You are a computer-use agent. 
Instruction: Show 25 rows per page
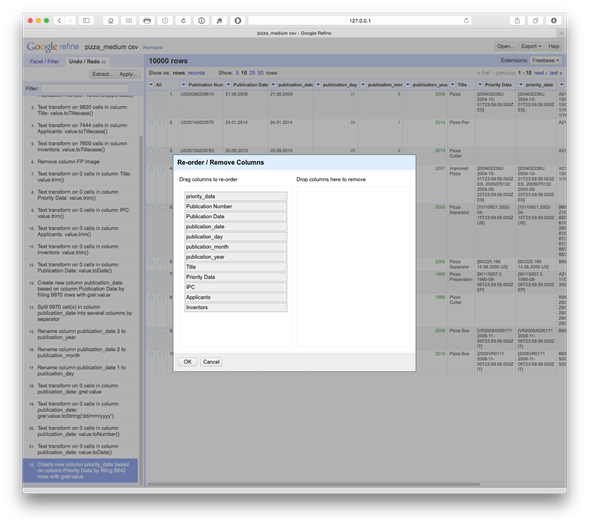click(x=252, y=73)
